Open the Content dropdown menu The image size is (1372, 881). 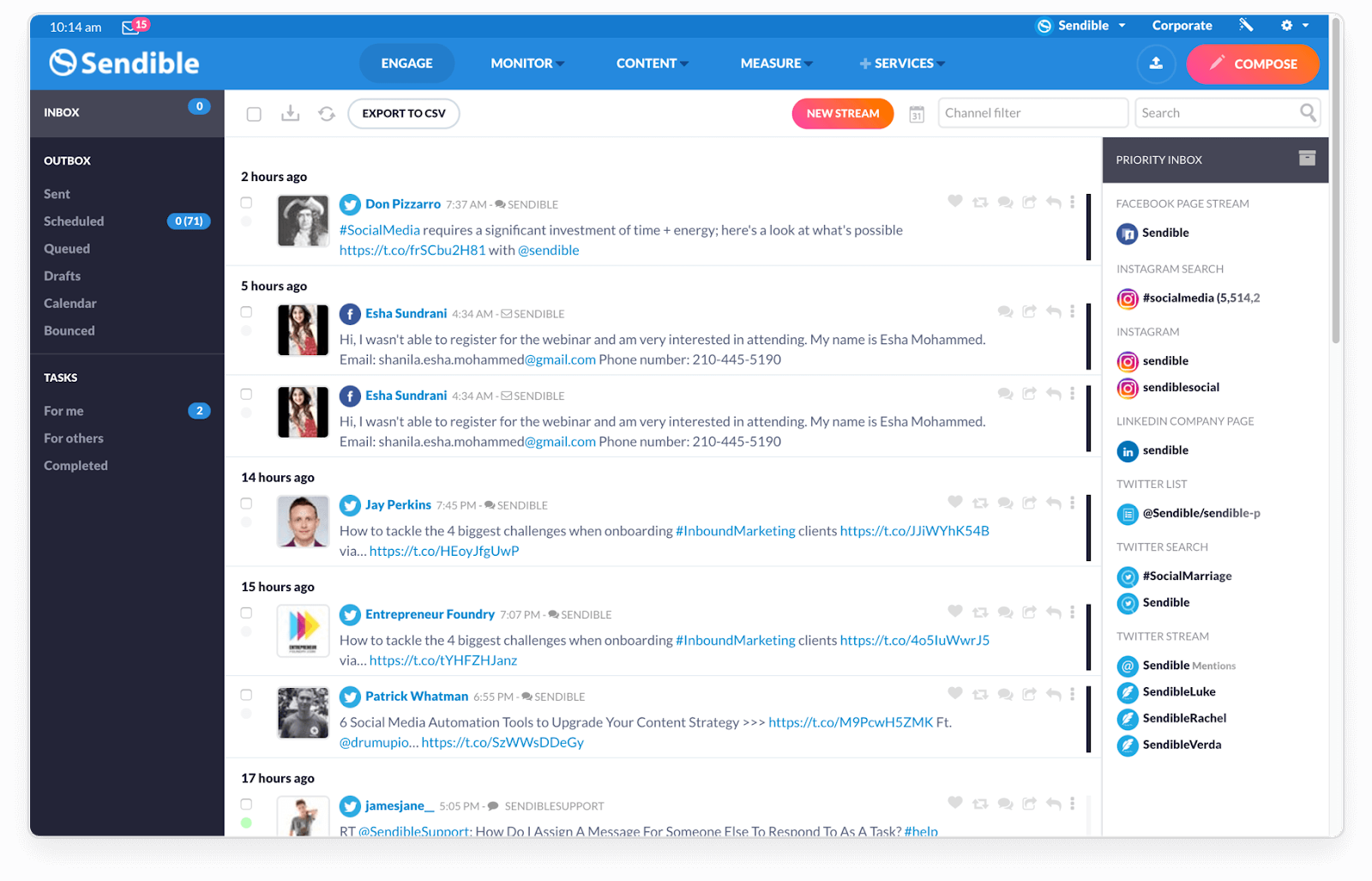point(652,63)
